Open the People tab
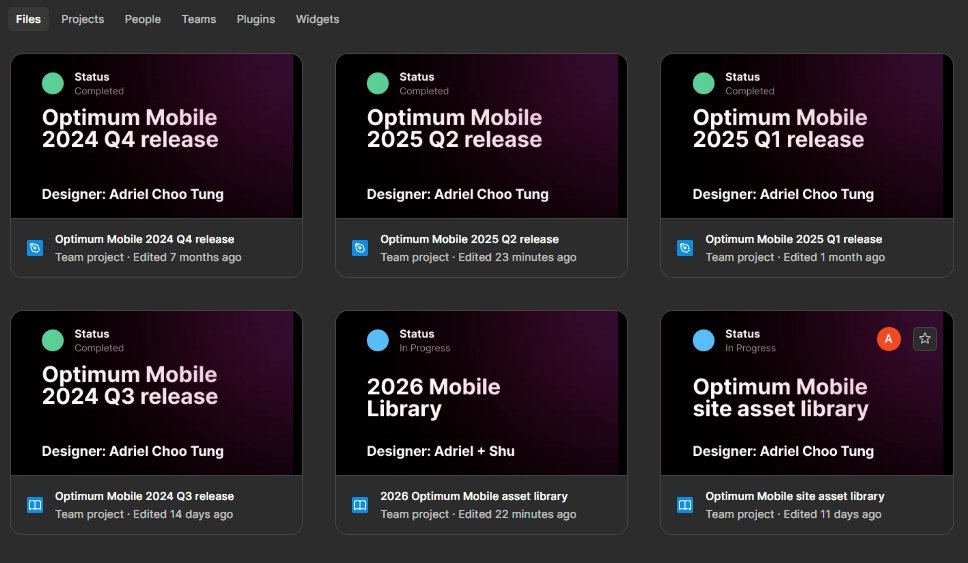Viewport: 968px width, 563px height. click(143, 19)
